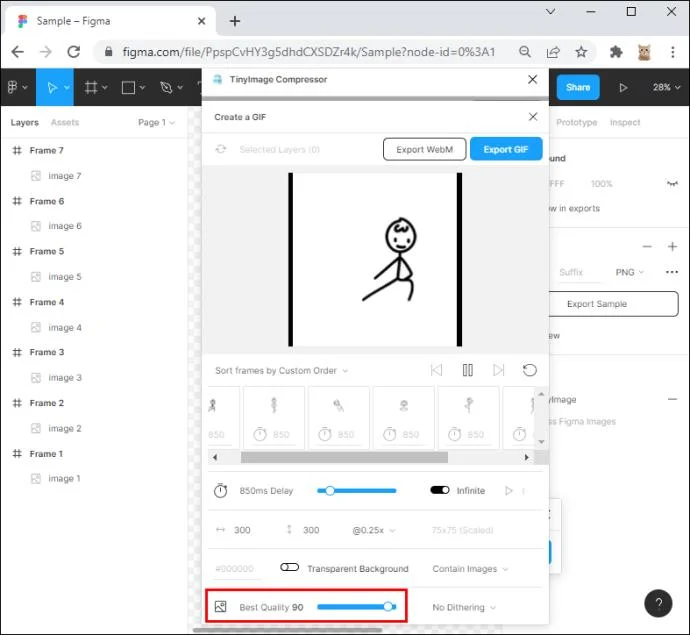The width and height of the screenshot is (690, 635).
Task: Click the Present play icon in Figma toolbar
Action: tap(623, 88)
